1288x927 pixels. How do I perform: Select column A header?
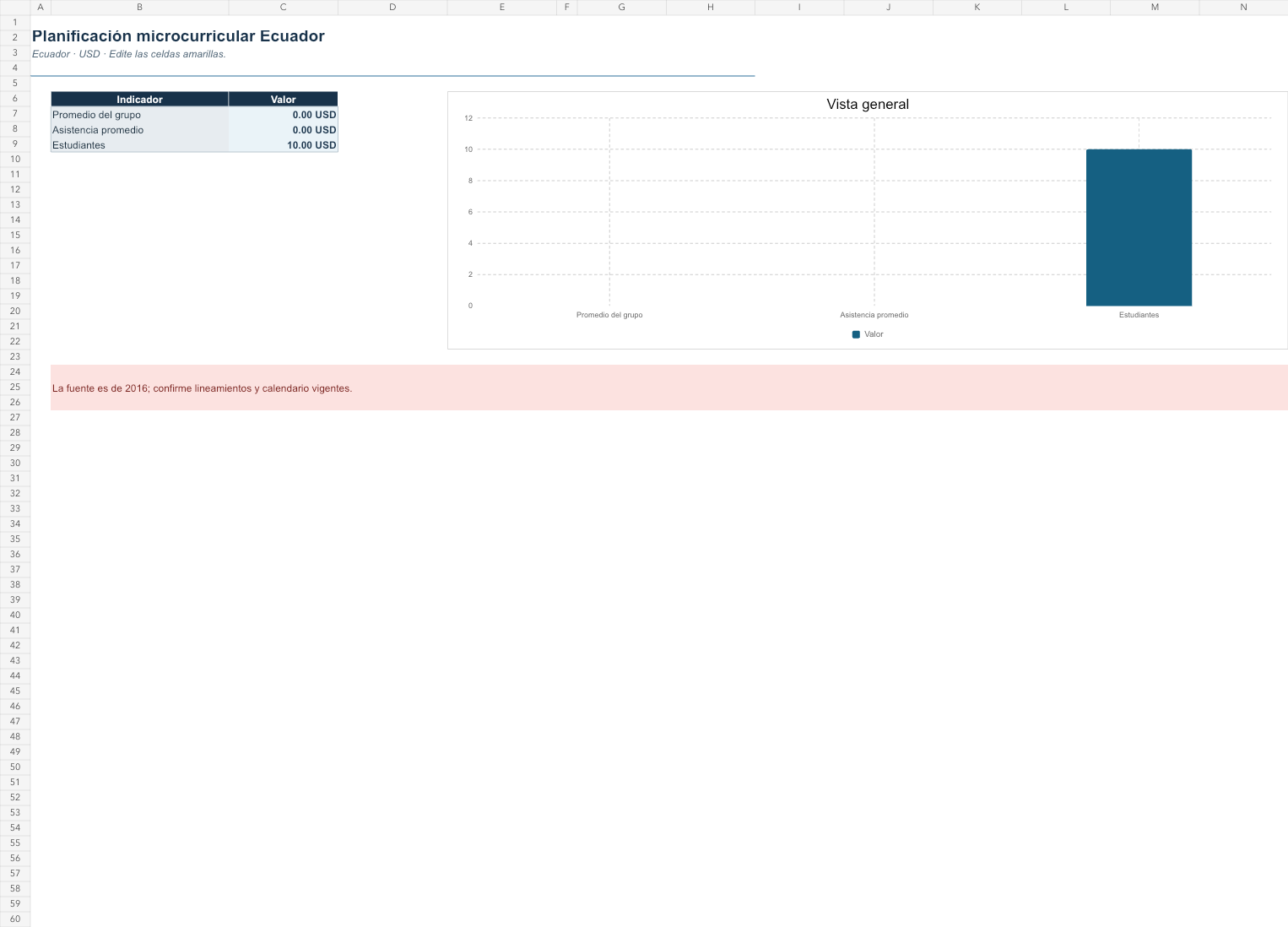point(41,8)
